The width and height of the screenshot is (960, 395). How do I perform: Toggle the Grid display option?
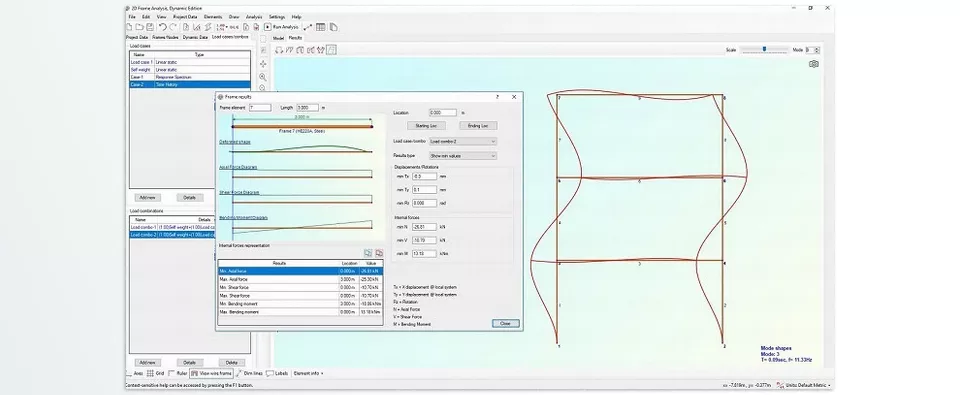click(156, 373)
